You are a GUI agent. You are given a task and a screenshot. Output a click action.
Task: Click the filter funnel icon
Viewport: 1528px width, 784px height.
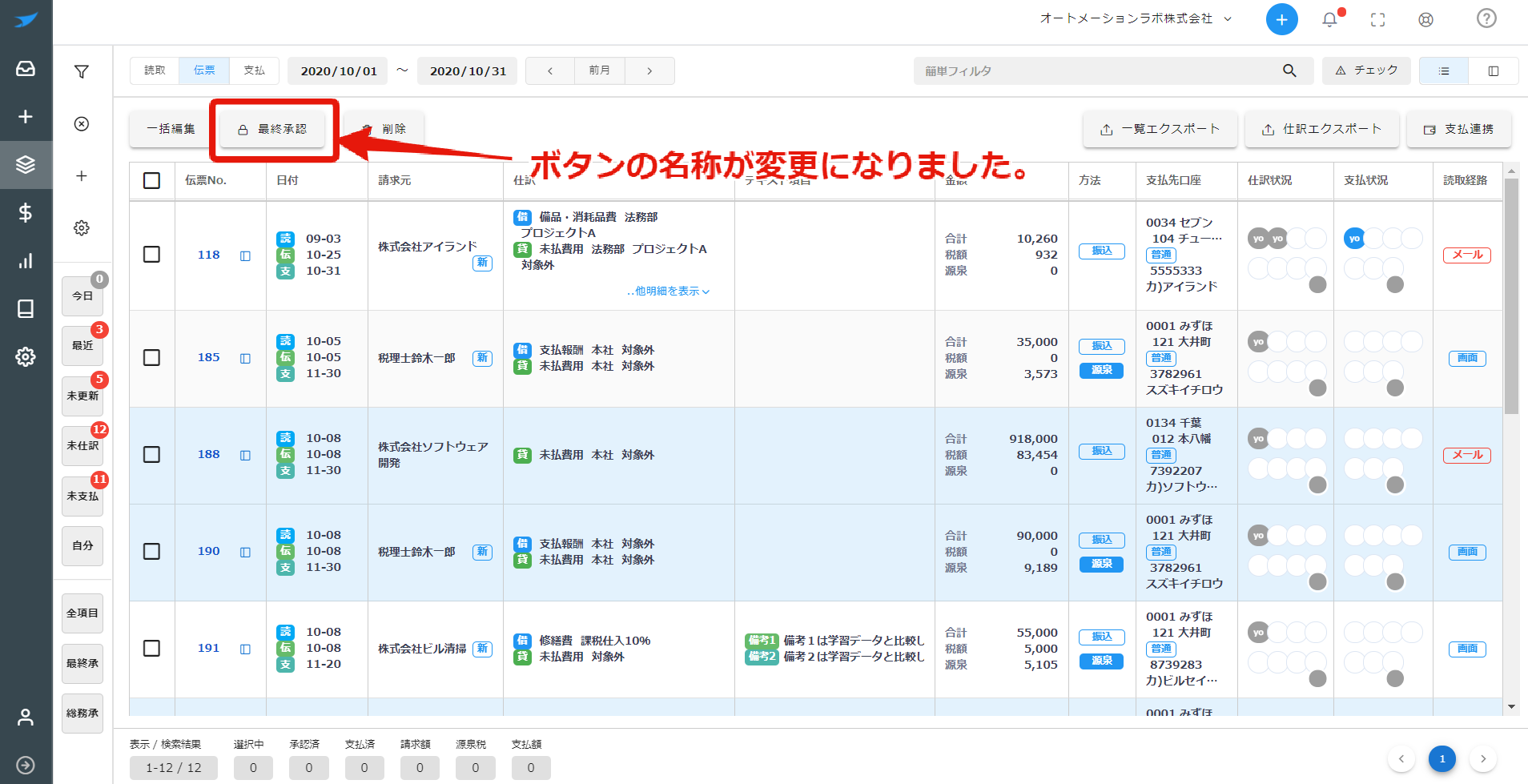click(82, 72)
